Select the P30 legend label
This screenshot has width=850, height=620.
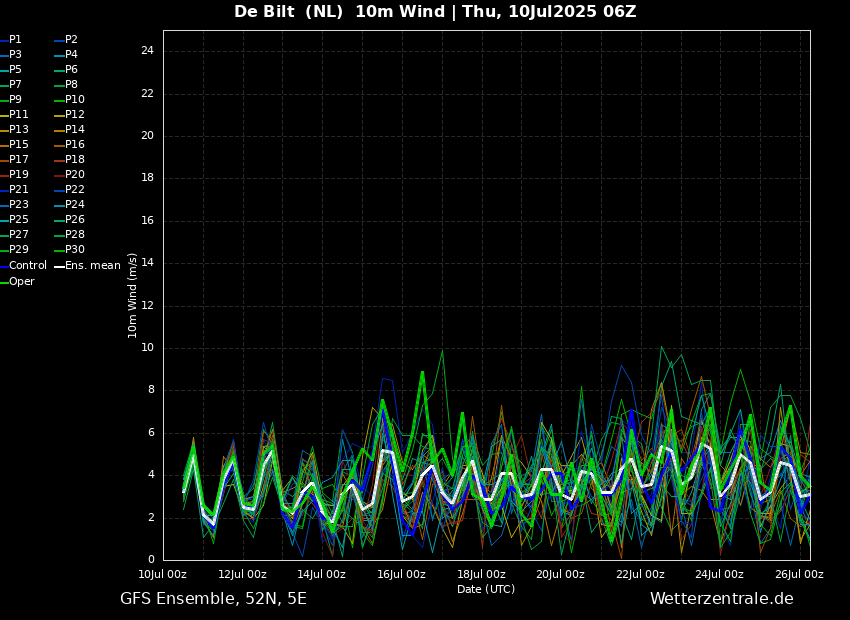pos(75,250)
